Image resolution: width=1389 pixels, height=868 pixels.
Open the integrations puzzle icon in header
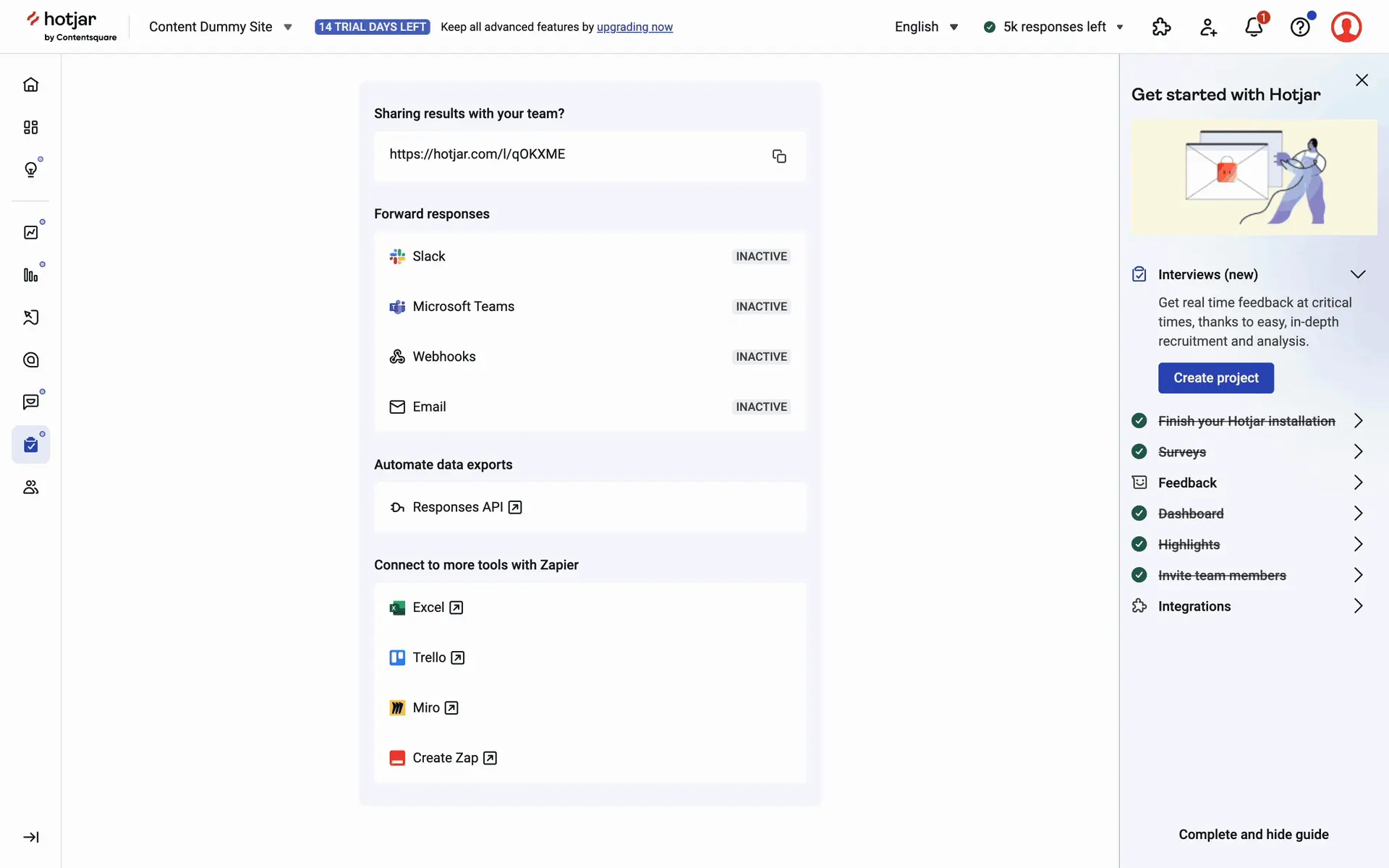tap(1161, 27)
